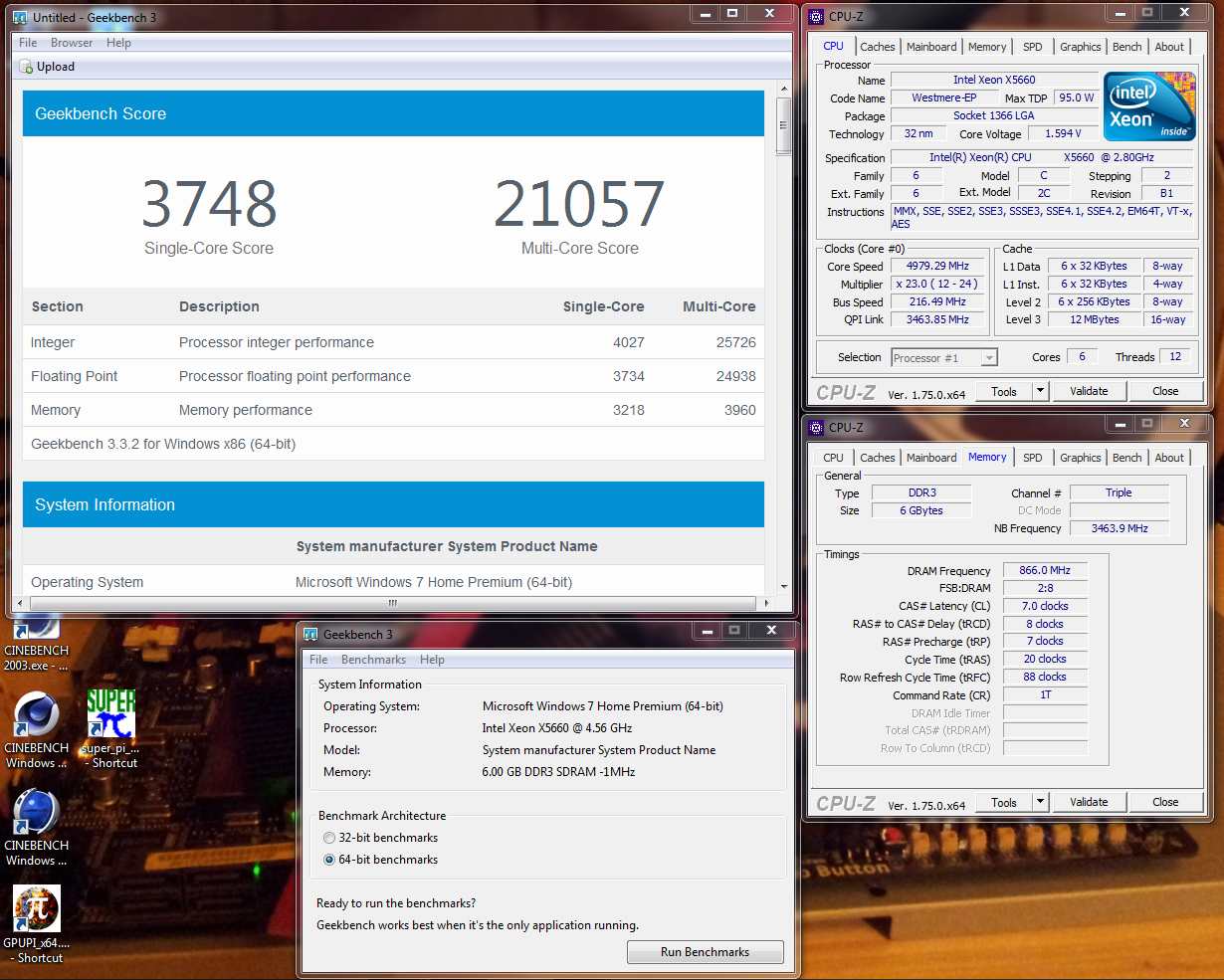
Task: Click the Multiplier value x 23.0
Action: (x=937, y=285)
